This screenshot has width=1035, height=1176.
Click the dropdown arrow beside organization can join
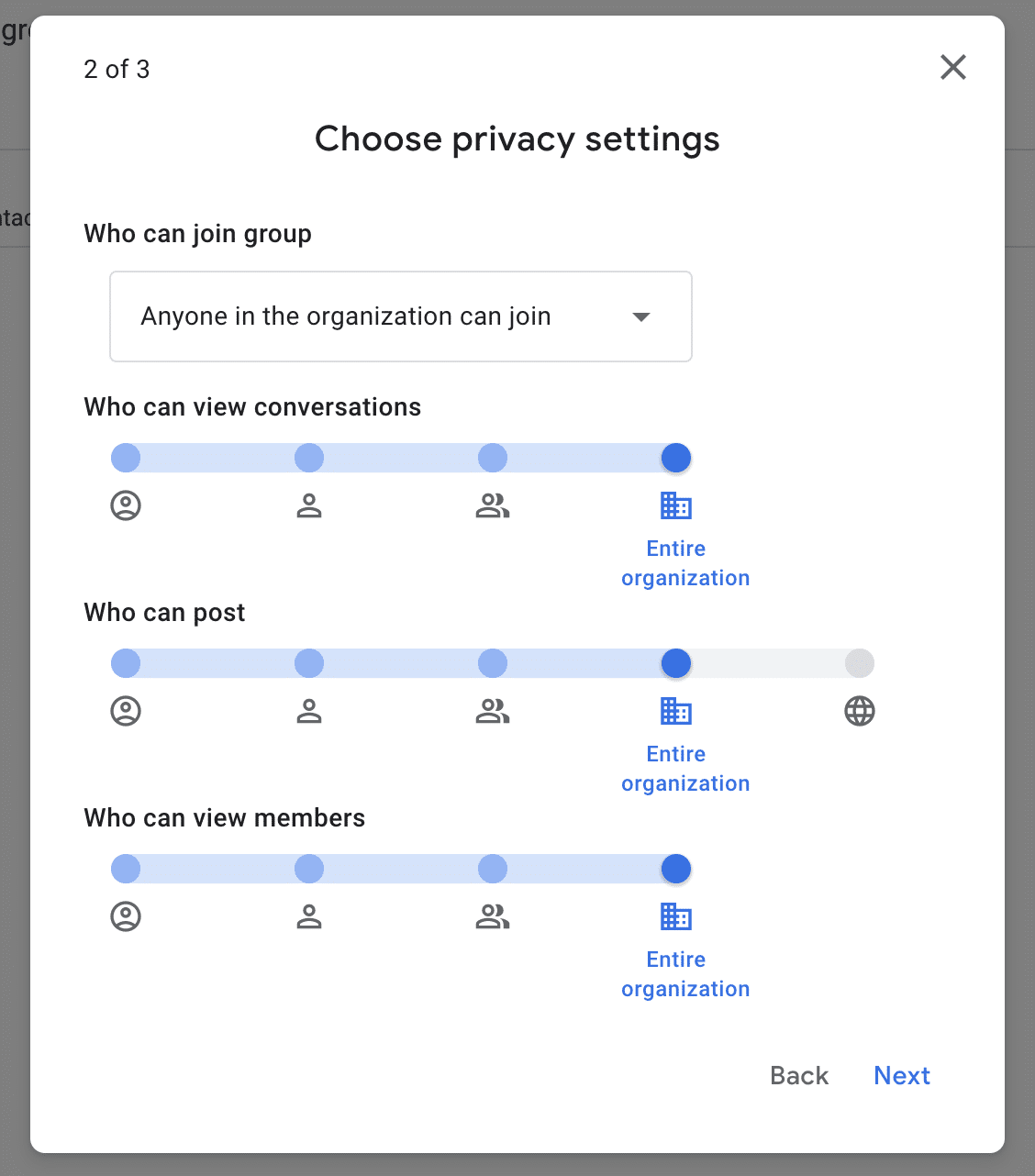(x=641, y=317)
